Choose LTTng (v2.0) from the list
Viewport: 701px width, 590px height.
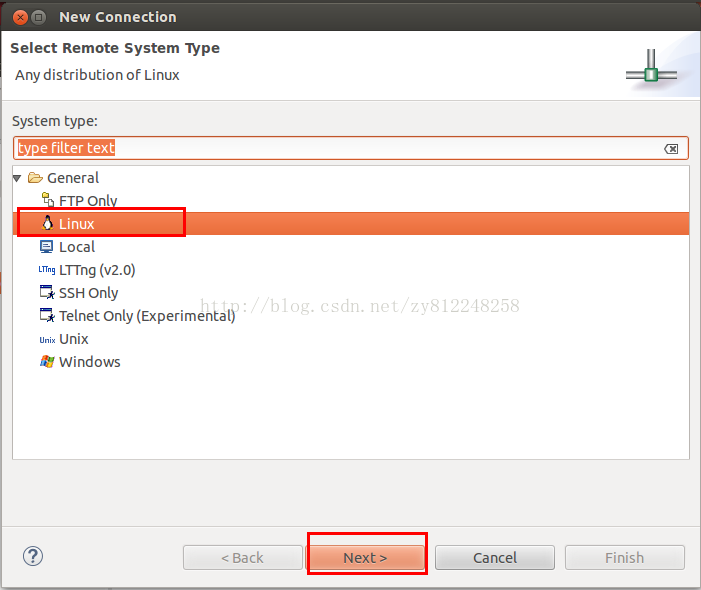point(96,270)
